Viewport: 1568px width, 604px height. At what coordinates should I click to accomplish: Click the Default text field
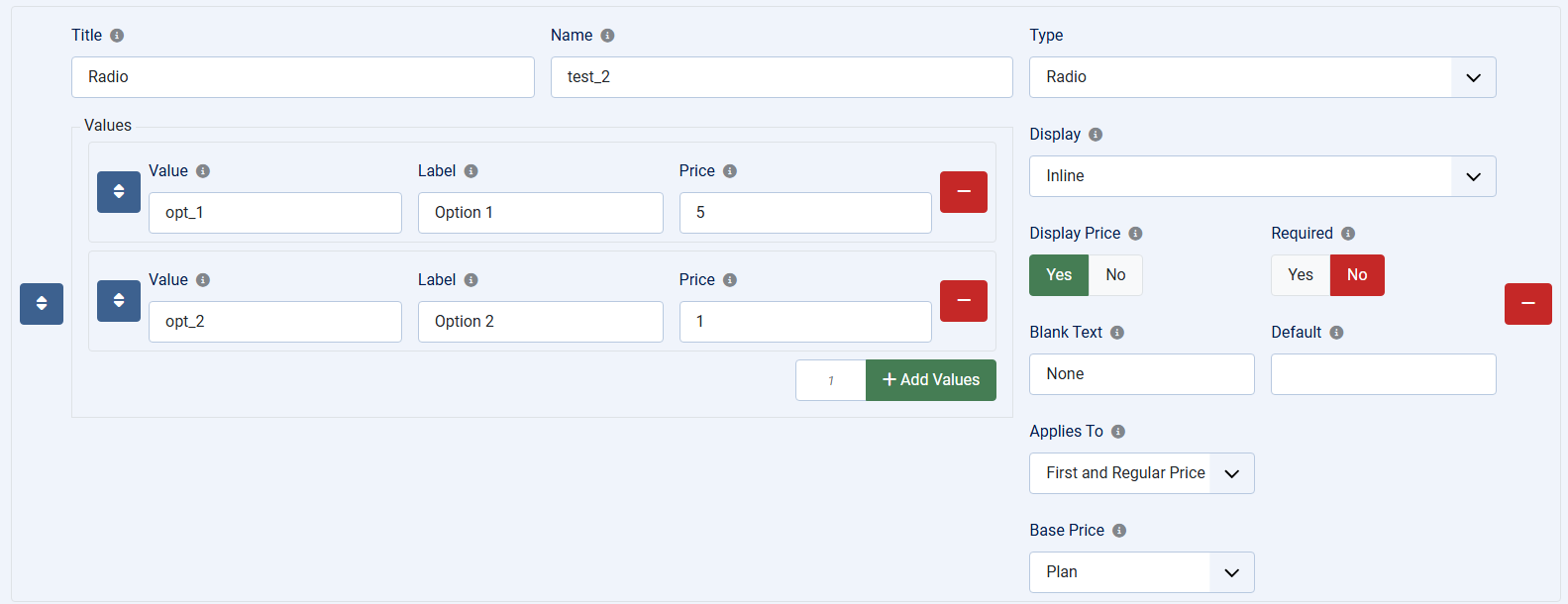pos(1384,374)
